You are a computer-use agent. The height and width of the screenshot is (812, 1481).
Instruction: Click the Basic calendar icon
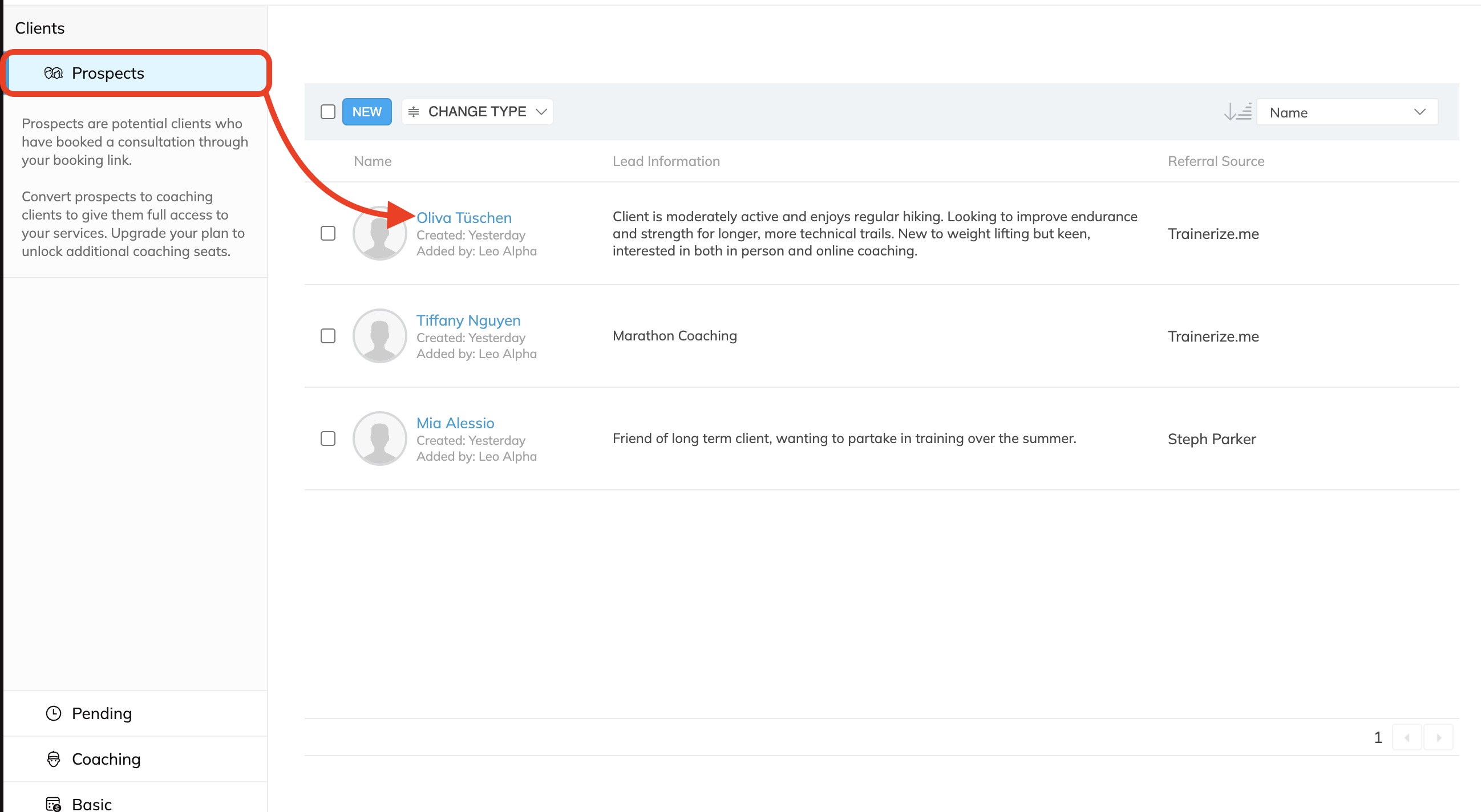click(x=53, y=804)
